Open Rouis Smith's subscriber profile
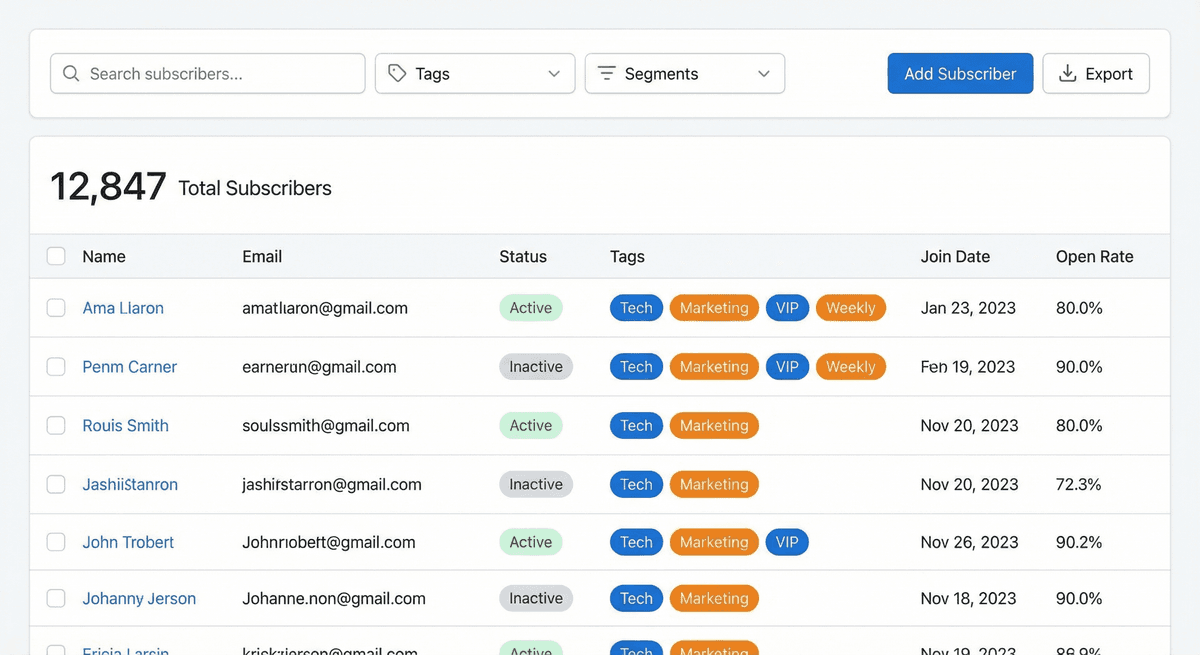The width and height of the screenshot is (1200, 655). click(125, 425)
